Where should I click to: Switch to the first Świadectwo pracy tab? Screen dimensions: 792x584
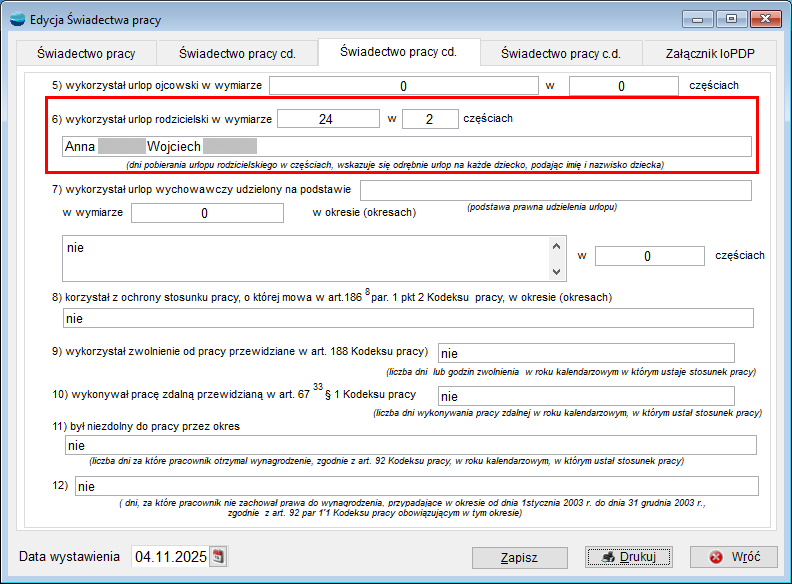[86, 53]
